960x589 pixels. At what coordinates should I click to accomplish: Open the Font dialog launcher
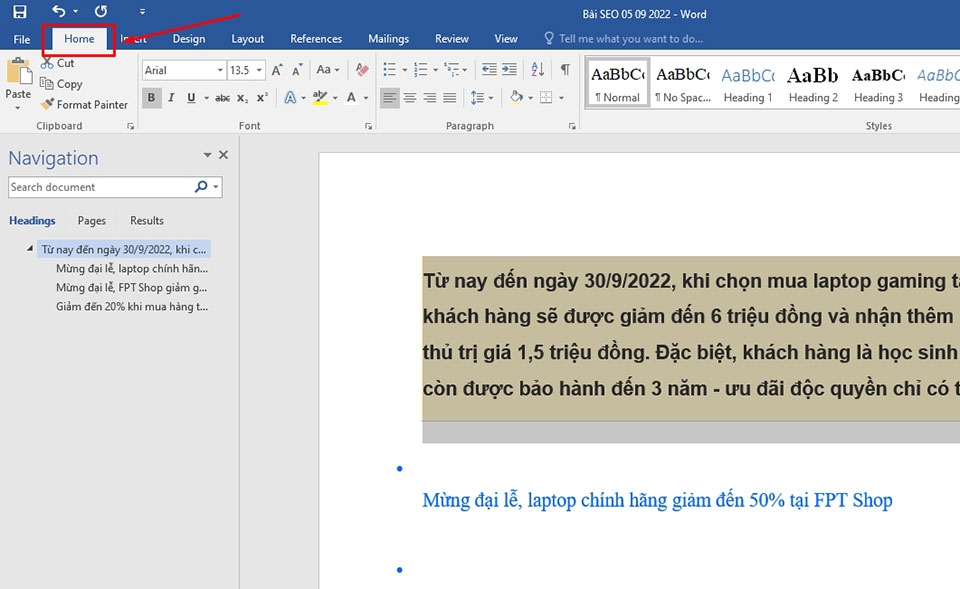click(x=369, y=126)
